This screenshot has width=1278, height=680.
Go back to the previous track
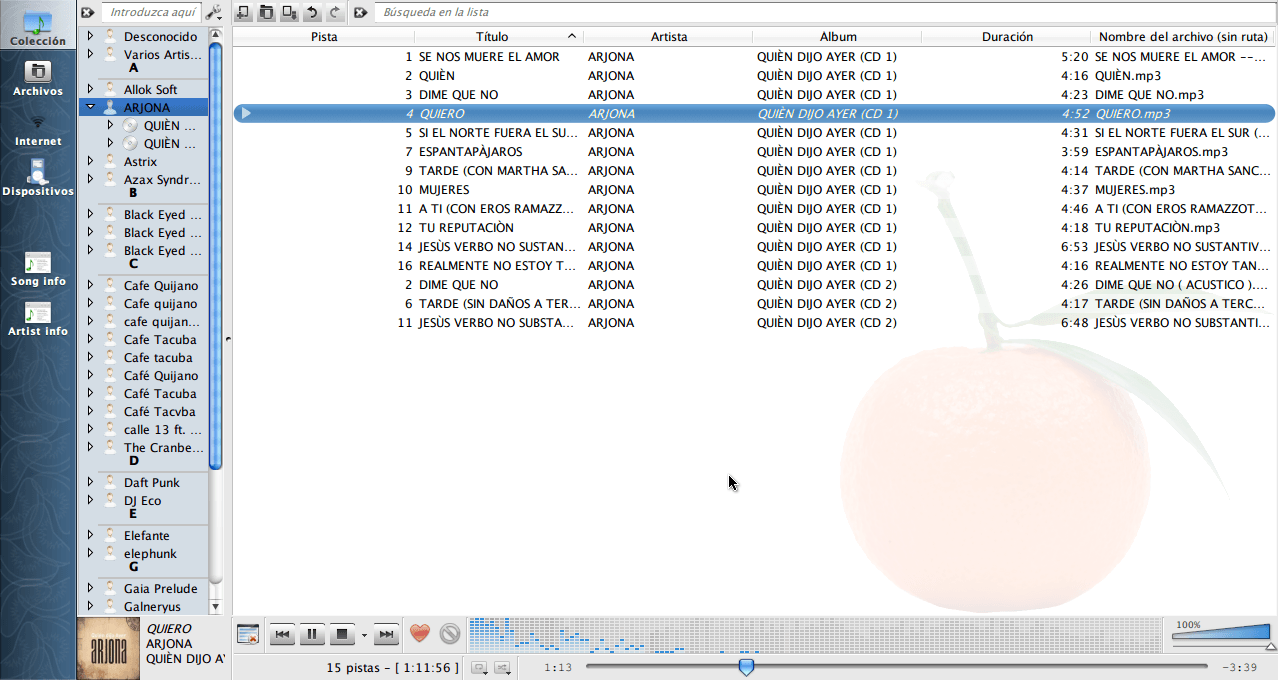282,634
